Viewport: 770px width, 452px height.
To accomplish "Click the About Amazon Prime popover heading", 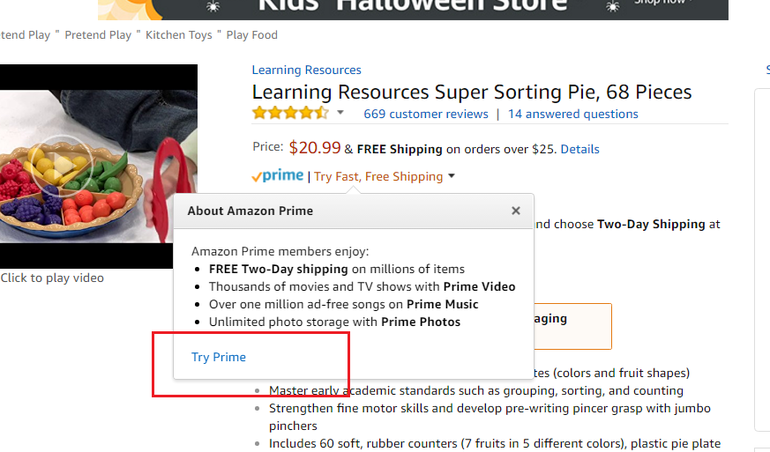I will click(x=250, y=211).
